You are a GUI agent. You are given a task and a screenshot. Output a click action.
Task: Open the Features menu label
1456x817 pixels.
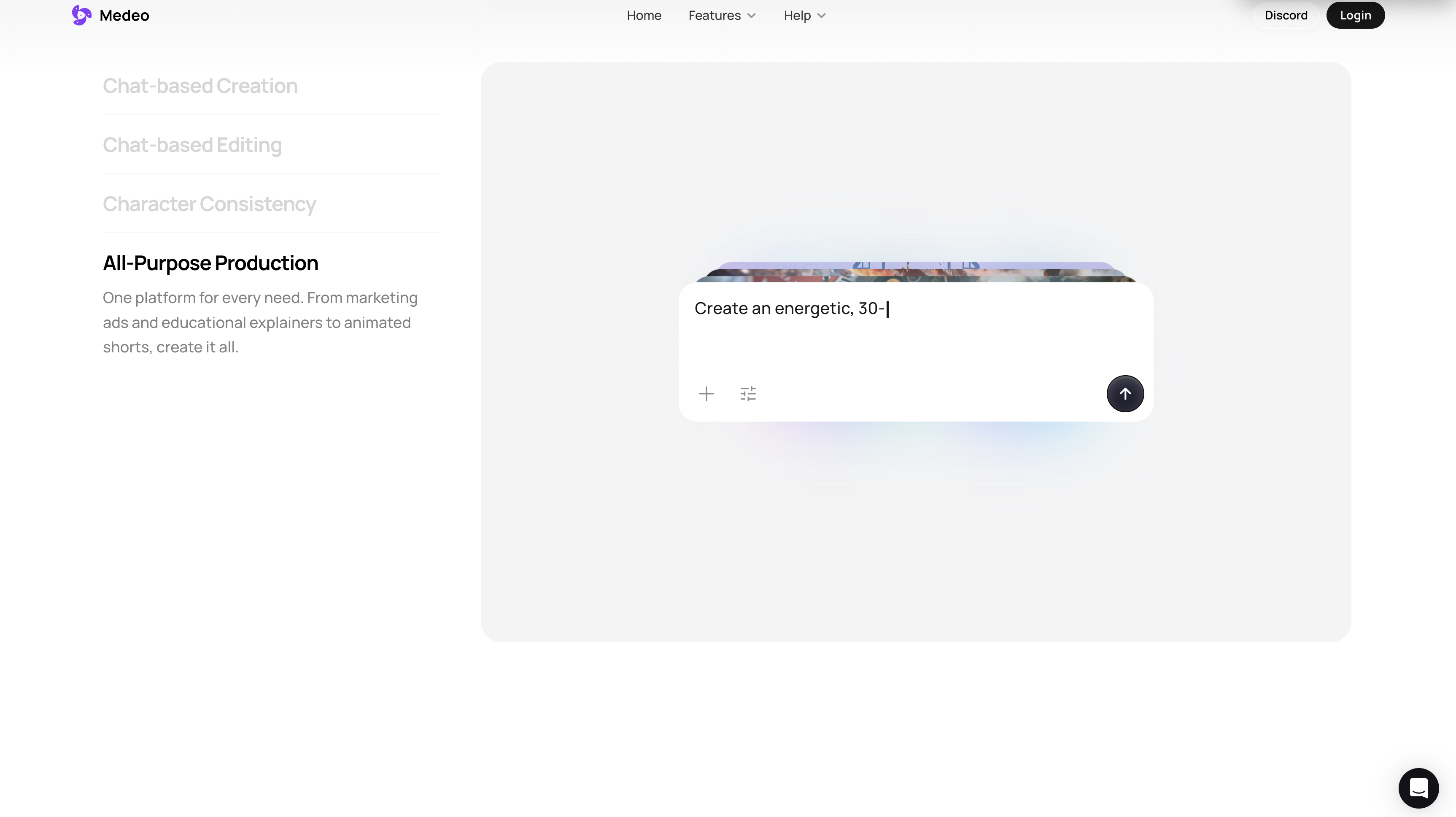[x=715, y=15]
